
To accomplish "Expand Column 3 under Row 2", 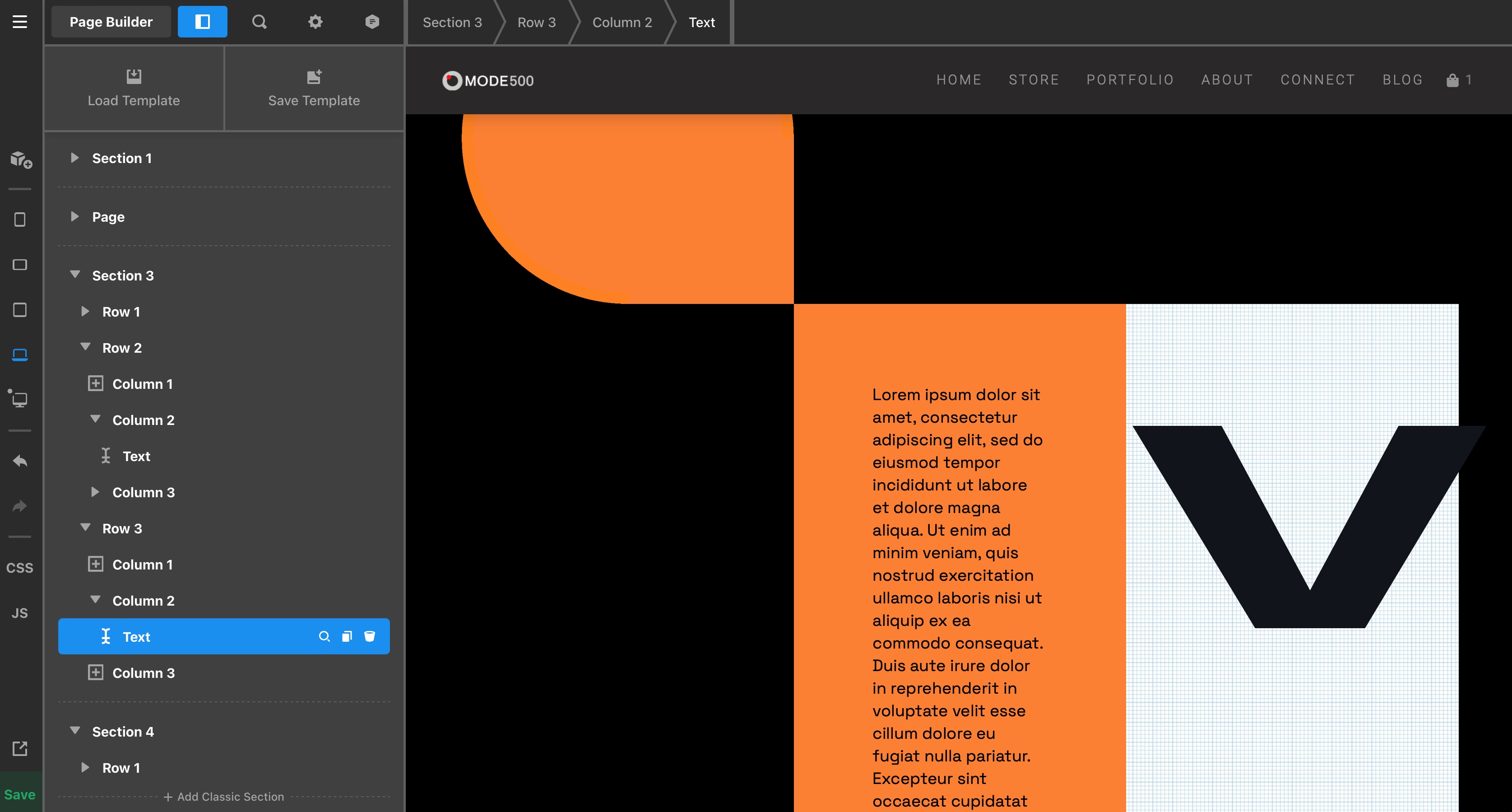I will pyautogui.click(x=95, y=492).
